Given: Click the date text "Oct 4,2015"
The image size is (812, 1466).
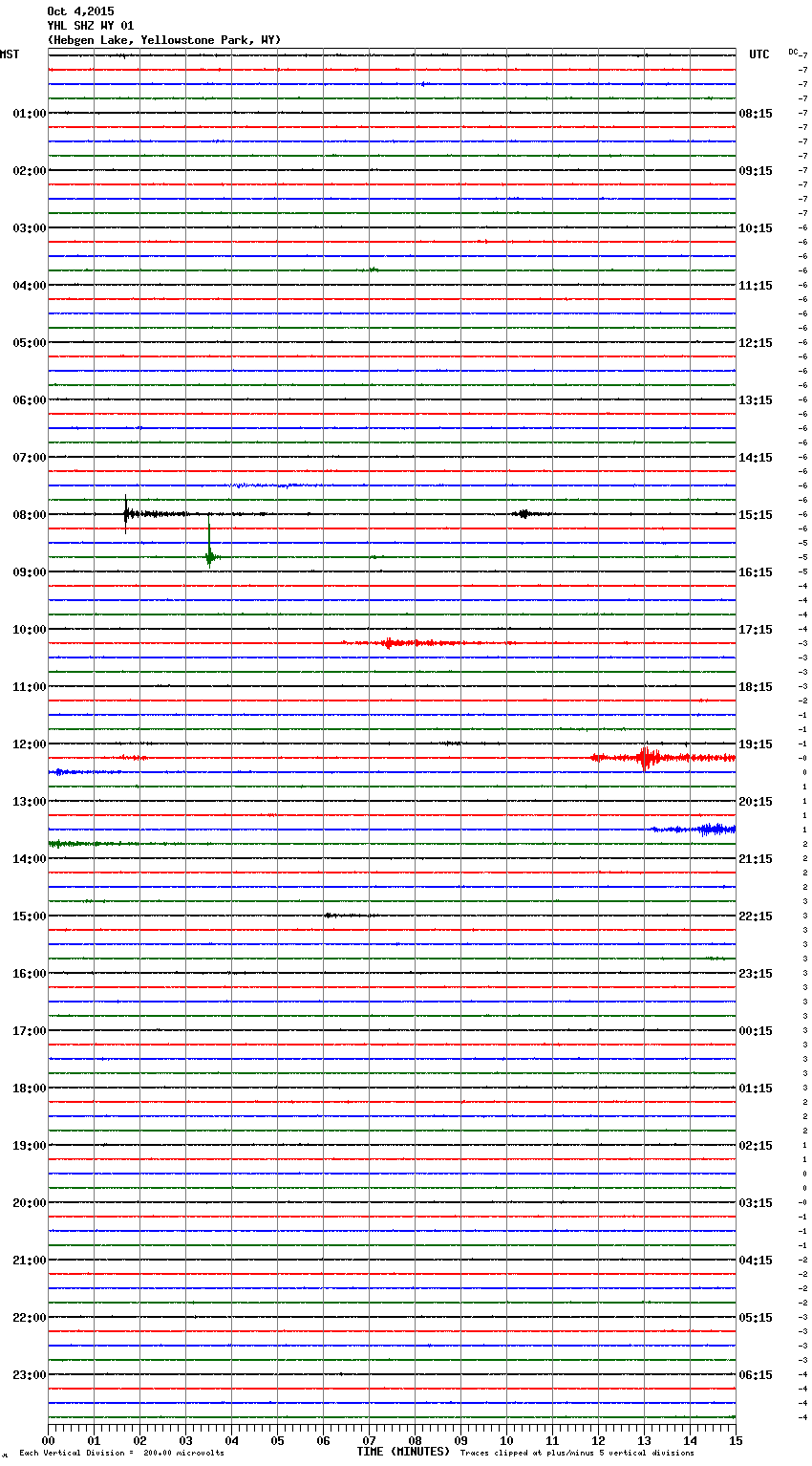Looking at the screenshot, I should (80, 11).
